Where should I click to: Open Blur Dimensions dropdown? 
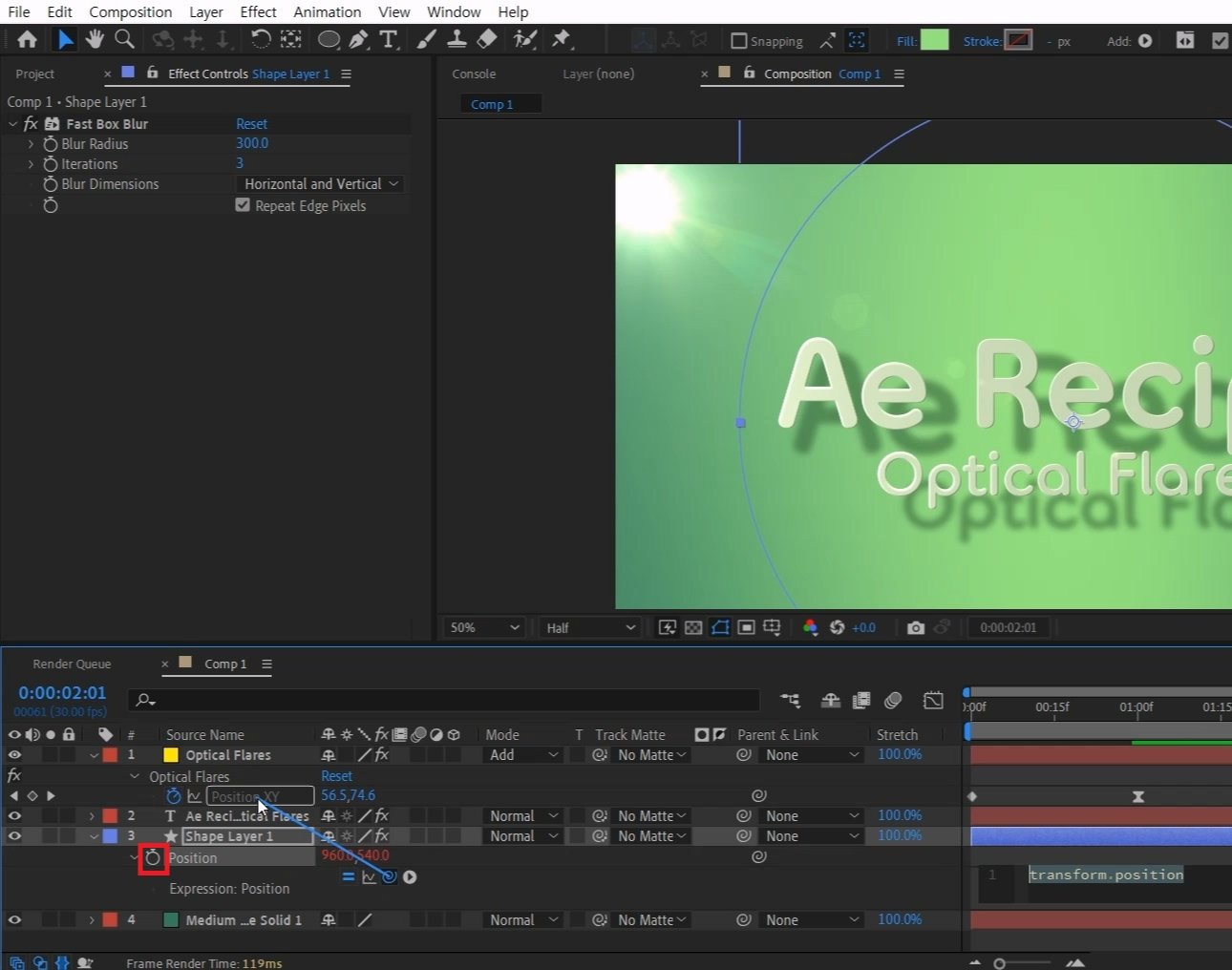(322, 184)
